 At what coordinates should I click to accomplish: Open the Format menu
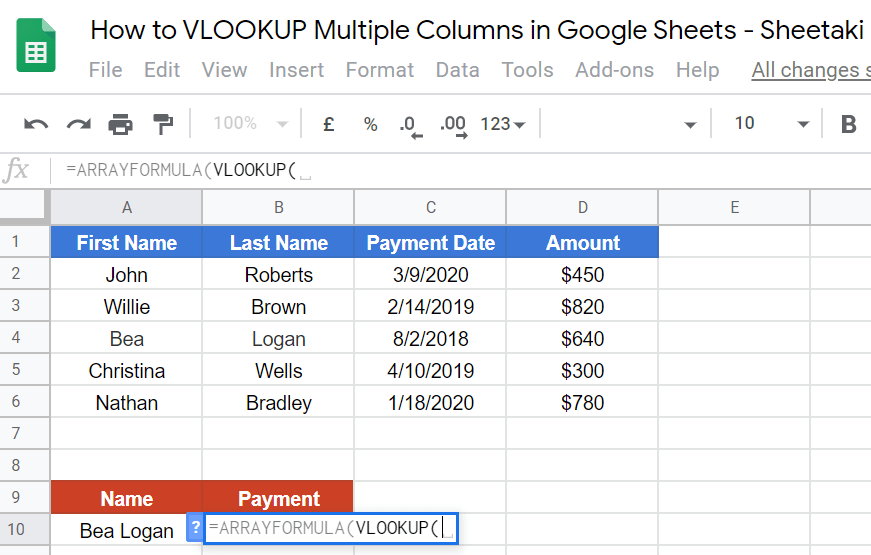click(x=380, y=70)
